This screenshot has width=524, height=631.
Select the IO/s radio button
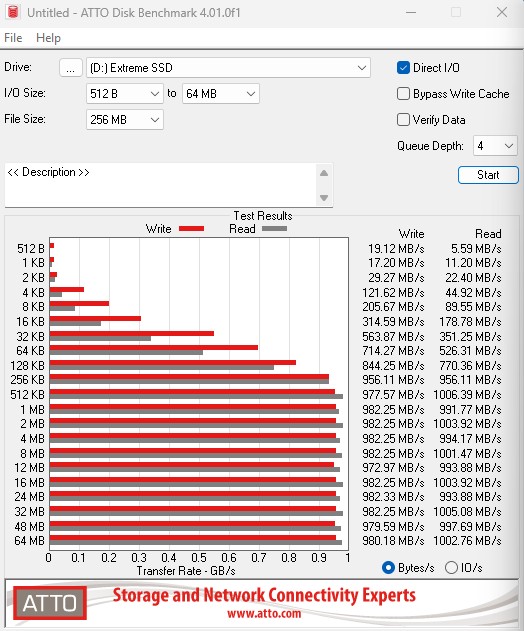pos(452,567)
